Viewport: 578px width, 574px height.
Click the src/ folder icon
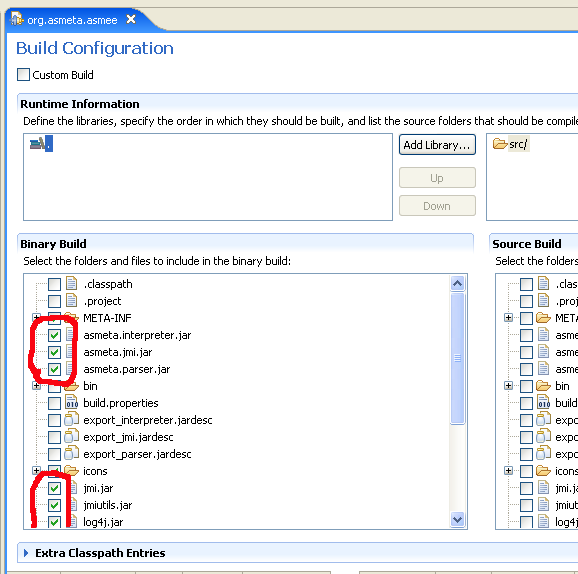coord(500,144)
